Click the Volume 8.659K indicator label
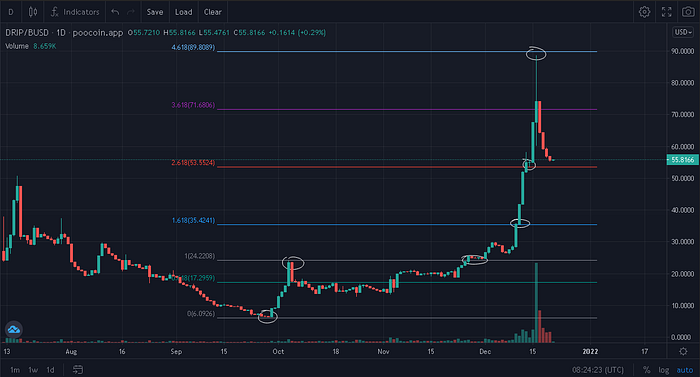This screenshot has height=377, width=700. pos(30,46)
